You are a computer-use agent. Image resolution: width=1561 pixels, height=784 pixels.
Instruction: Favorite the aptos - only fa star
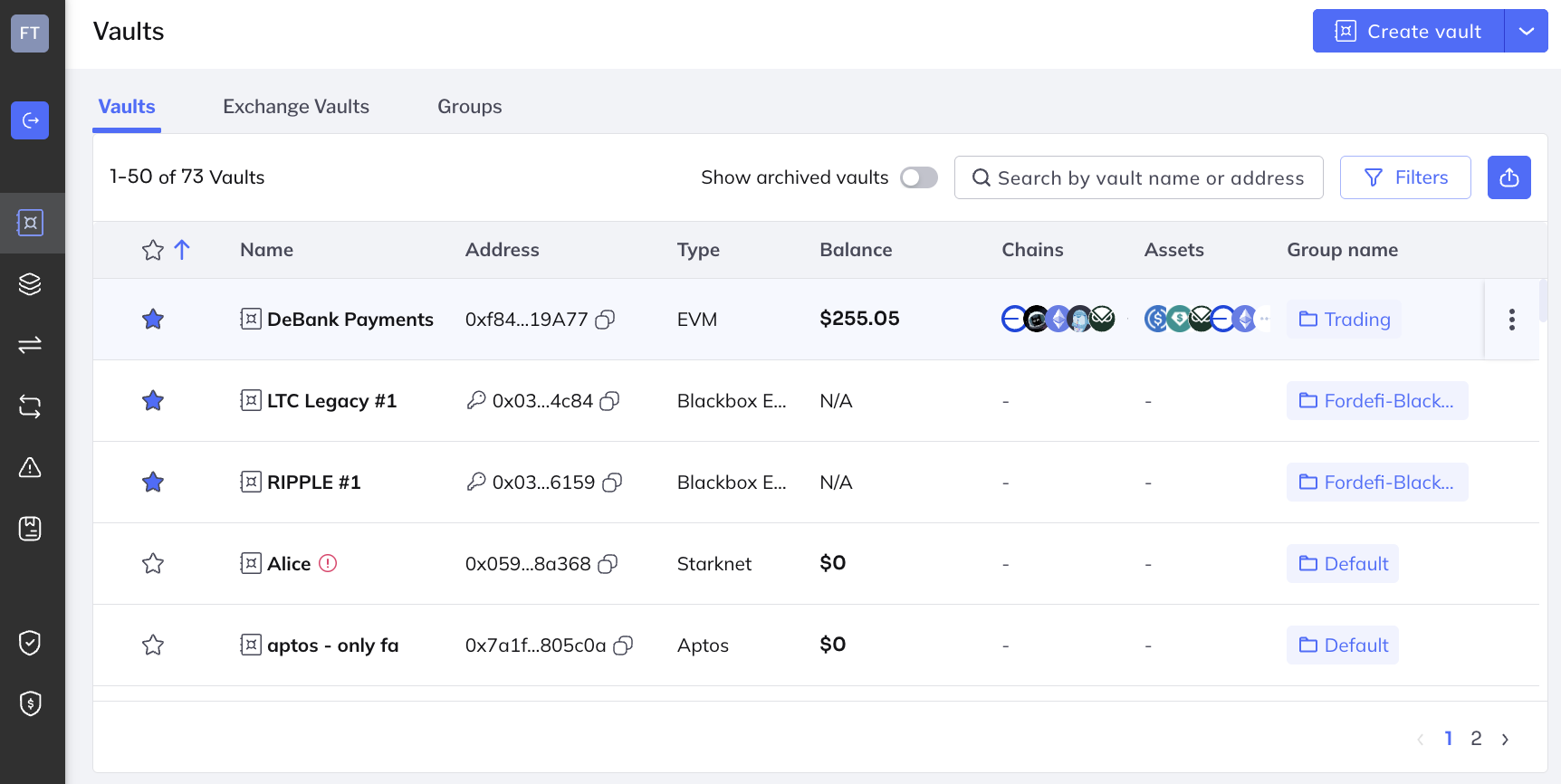tap(153, 645)
